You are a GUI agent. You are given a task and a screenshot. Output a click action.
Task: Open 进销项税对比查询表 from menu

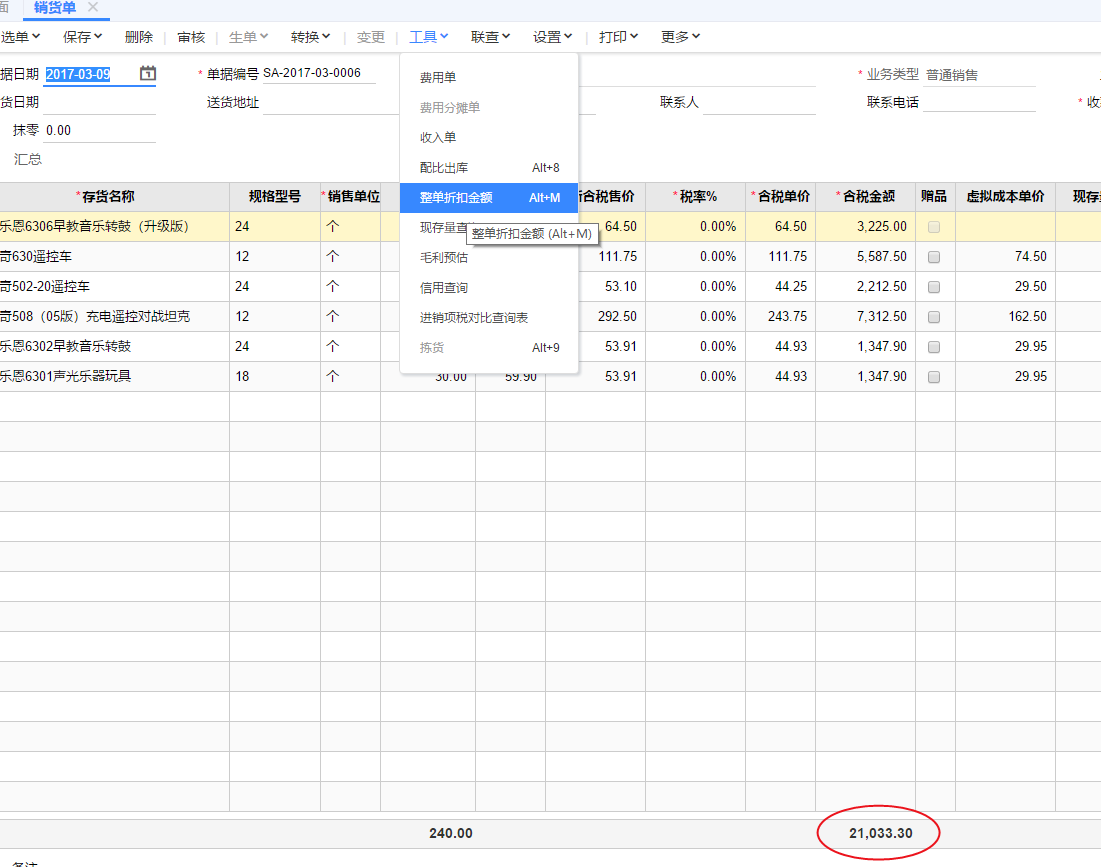(x=474, y=318)
